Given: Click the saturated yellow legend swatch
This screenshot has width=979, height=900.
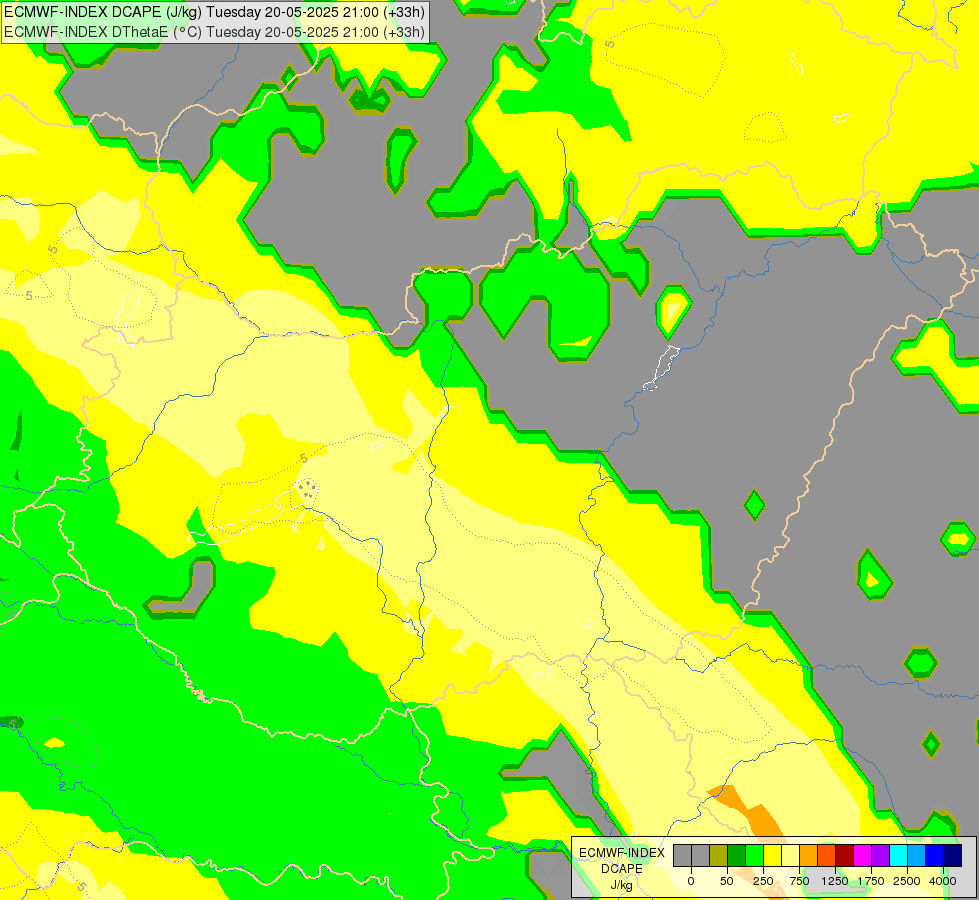Looking at the screenshot, I should click(772, 855).
